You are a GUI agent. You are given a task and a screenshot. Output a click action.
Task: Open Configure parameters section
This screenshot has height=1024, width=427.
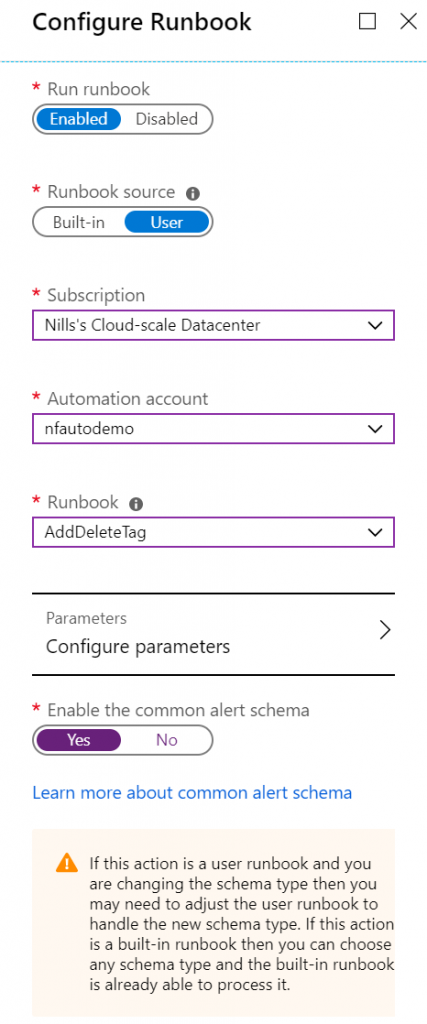tap(214, 633)
